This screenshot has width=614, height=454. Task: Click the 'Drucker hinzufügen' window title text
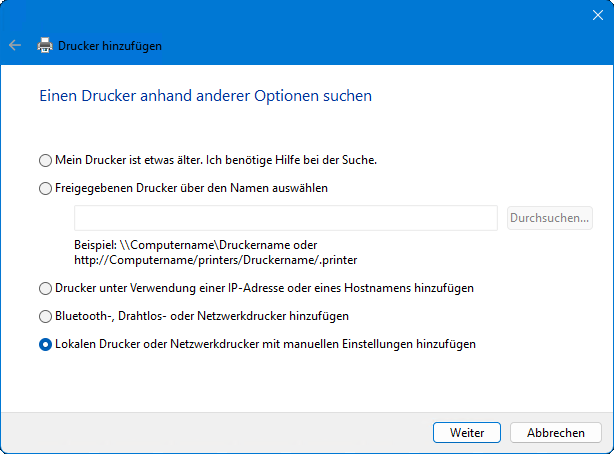pyautogui.click(x=110, y=46)
